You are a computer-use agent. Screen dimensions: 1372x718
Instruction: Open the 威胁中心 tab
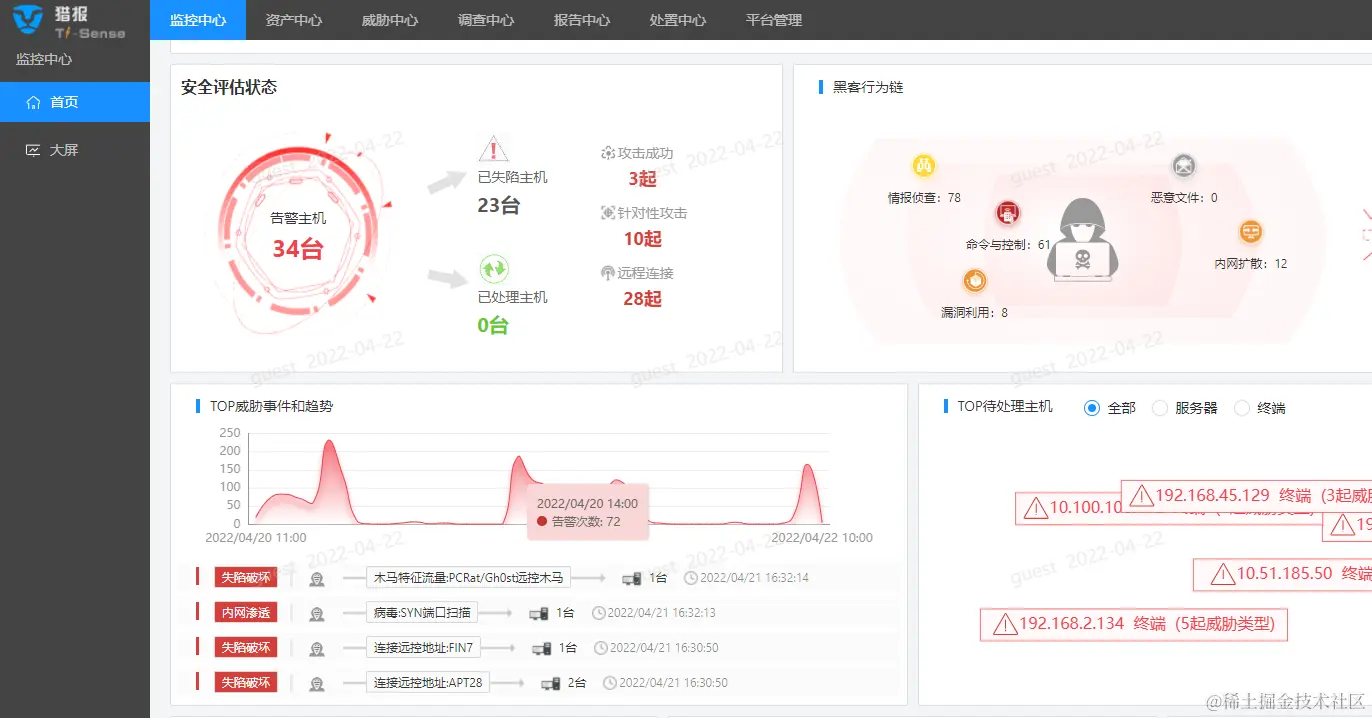tap(390, 20)
